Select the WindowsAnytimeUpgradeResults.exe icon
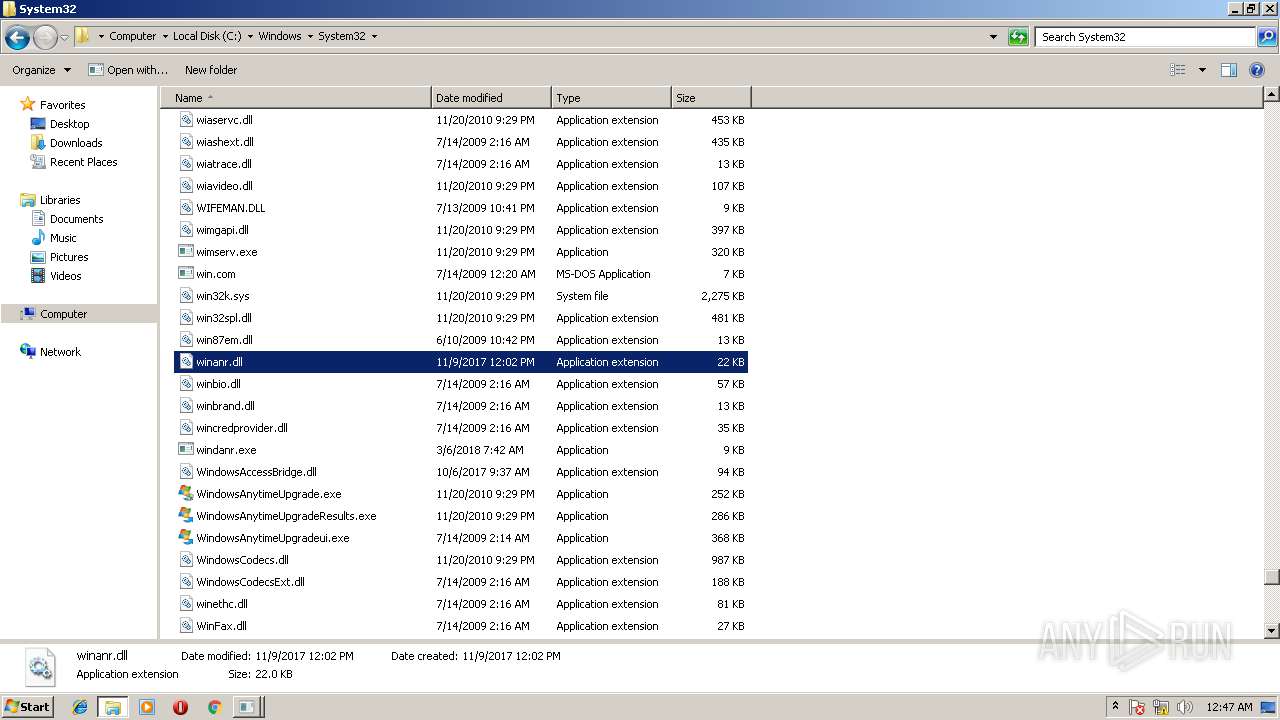The height and width of the screenshot is (720, 1280). click(186, 516)
